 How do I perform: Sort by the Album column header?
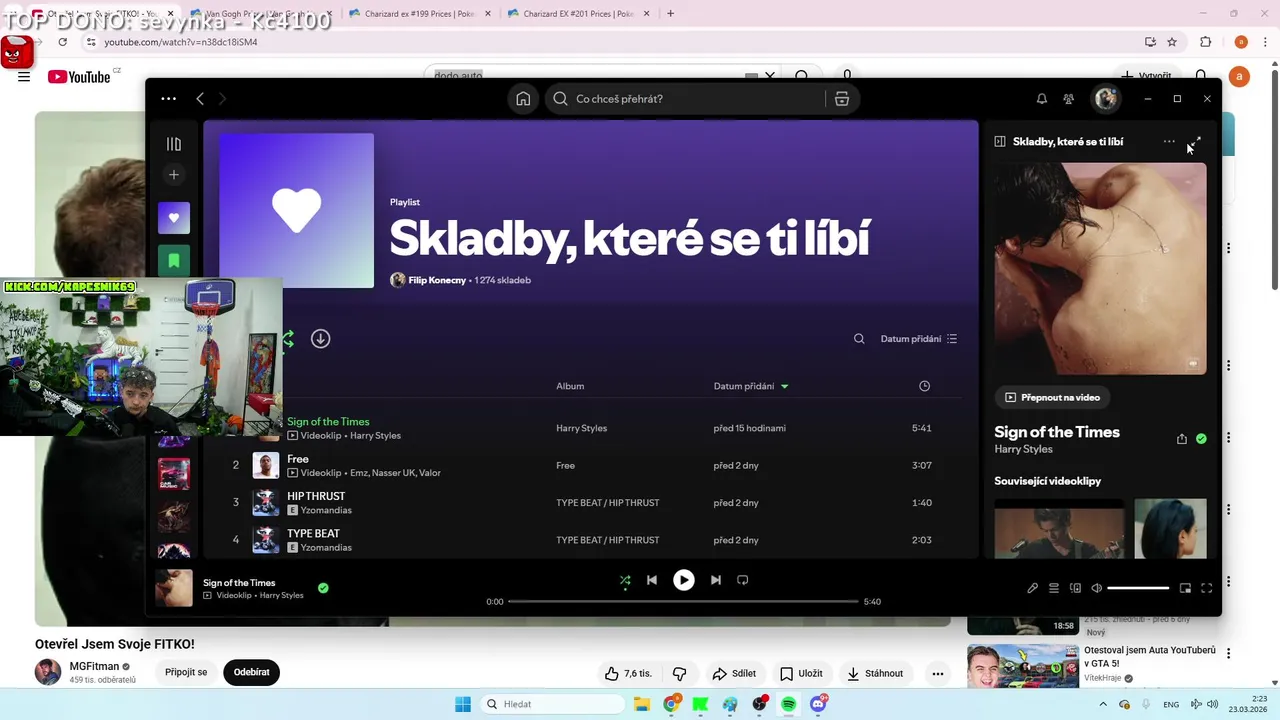tap(570, 386)
